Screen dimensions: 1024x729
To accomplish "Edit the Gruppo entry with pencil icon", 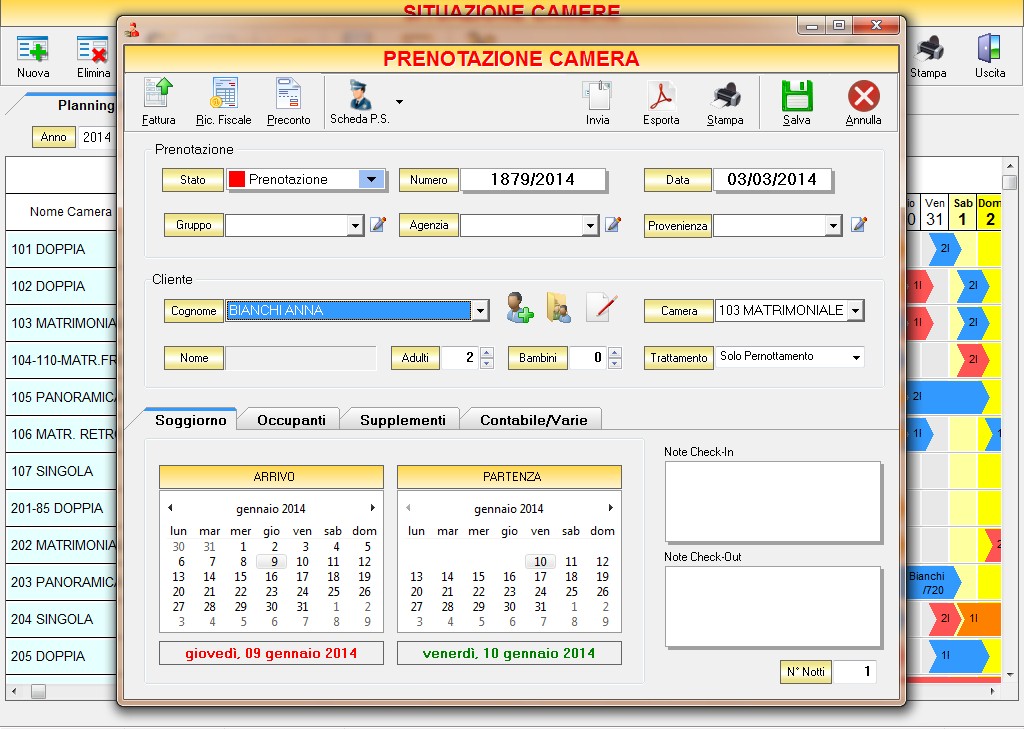I will [378, 225].
